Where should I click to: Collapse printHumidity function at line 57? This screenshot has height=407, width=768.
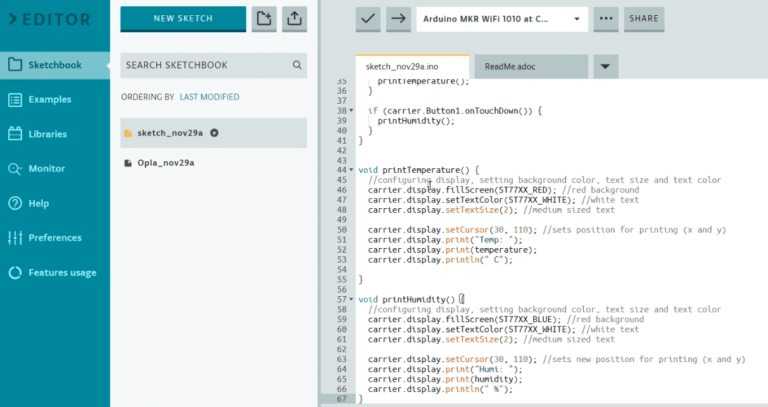pos(351,299)
